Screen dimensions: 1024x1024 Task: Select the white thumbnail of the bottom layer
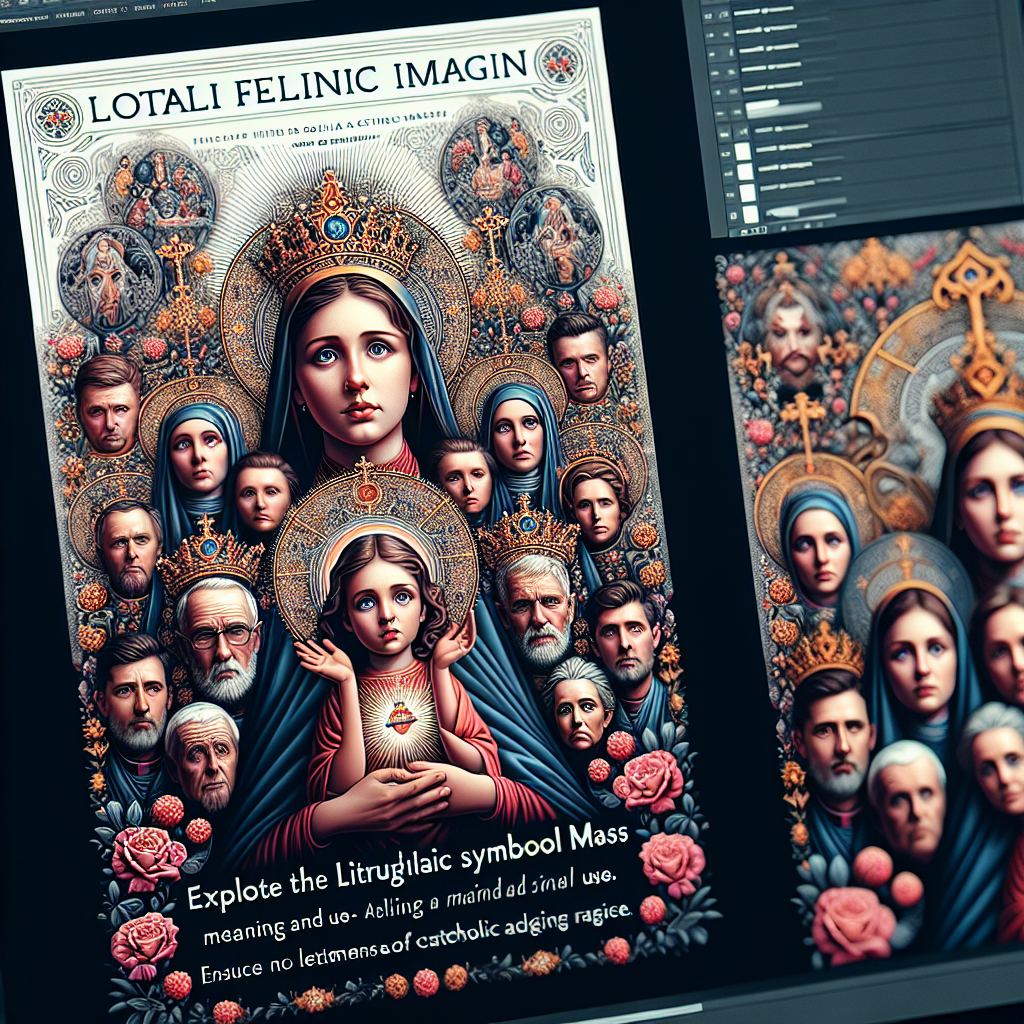[749, 214]
